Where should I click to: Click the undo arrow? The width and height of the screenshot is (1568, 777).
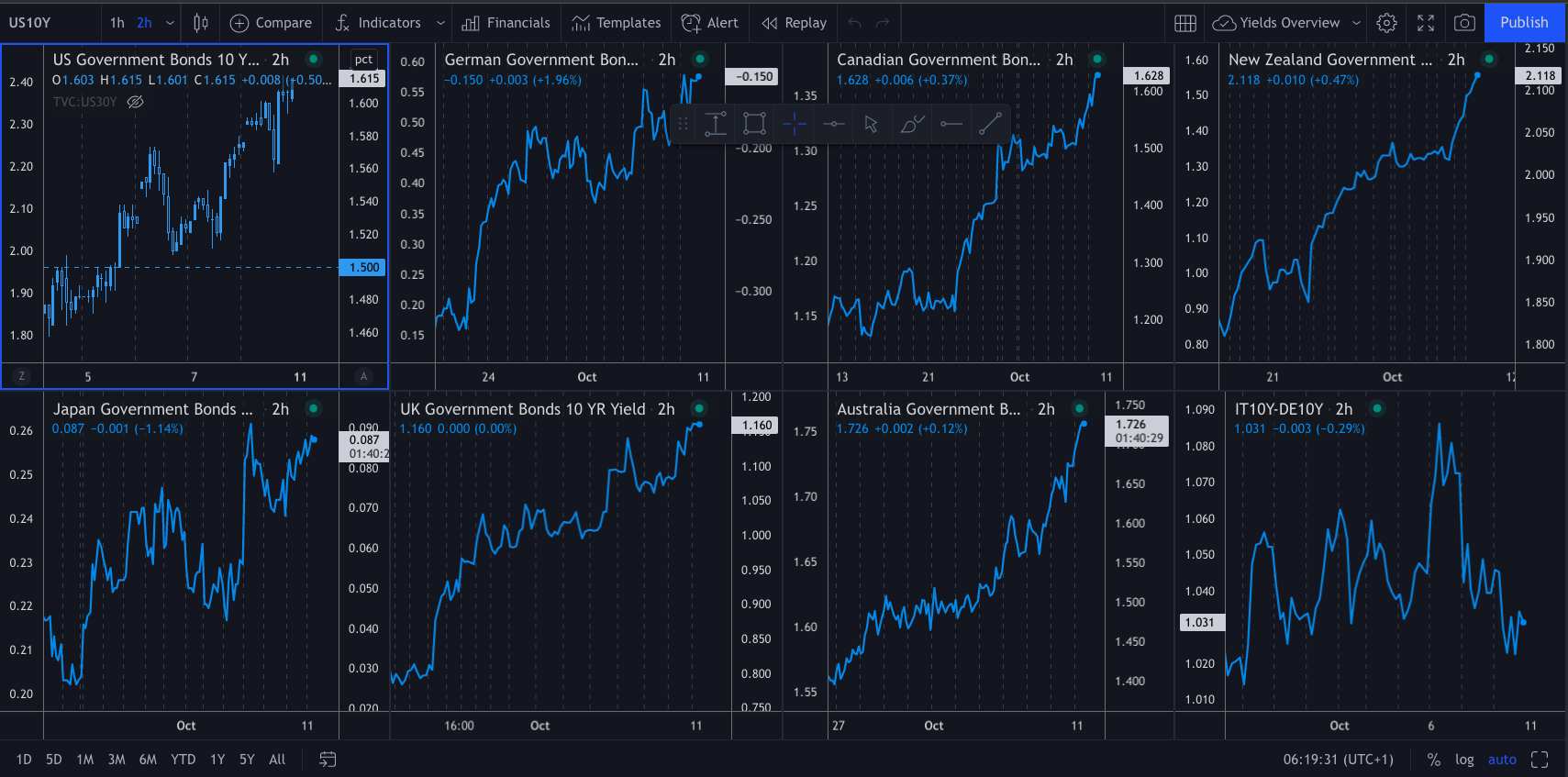click(855, 23)
